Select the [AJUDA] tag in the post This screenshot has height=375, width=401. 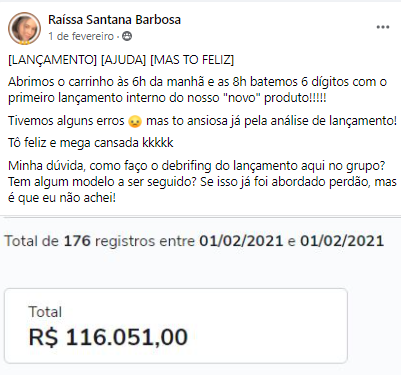[x=123, y=60]
